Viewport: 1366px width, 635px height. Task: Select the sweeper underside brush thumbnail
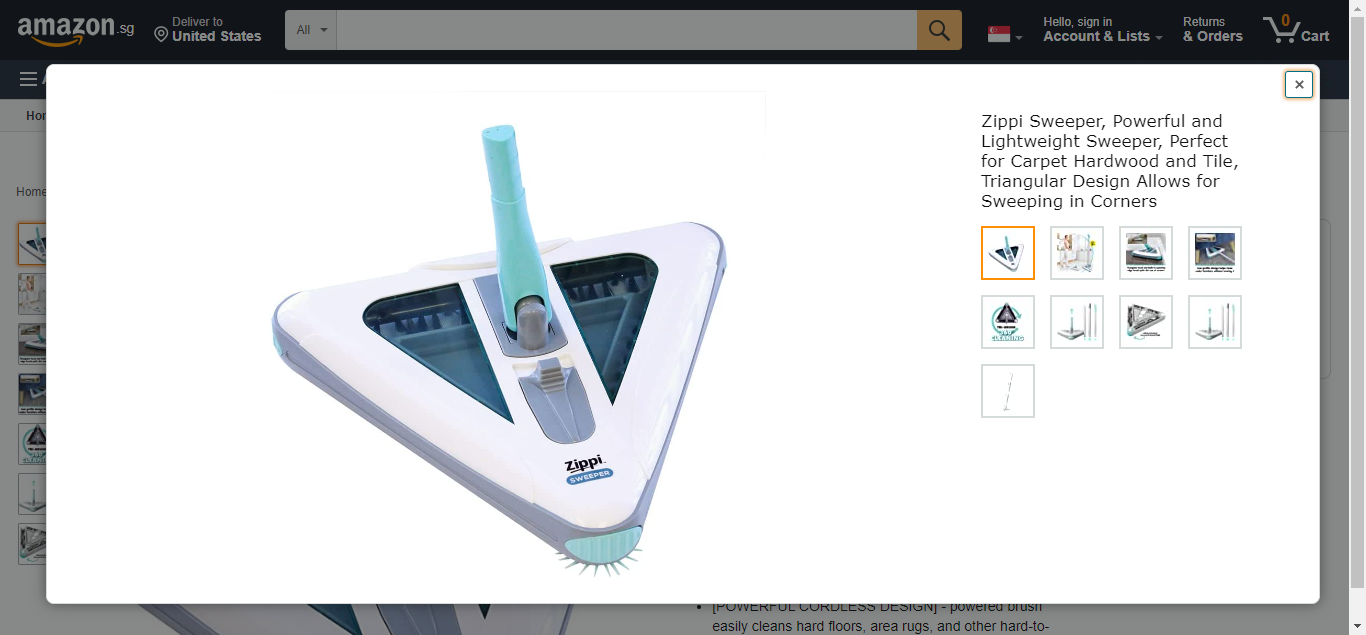click(x=1146, y=322)
